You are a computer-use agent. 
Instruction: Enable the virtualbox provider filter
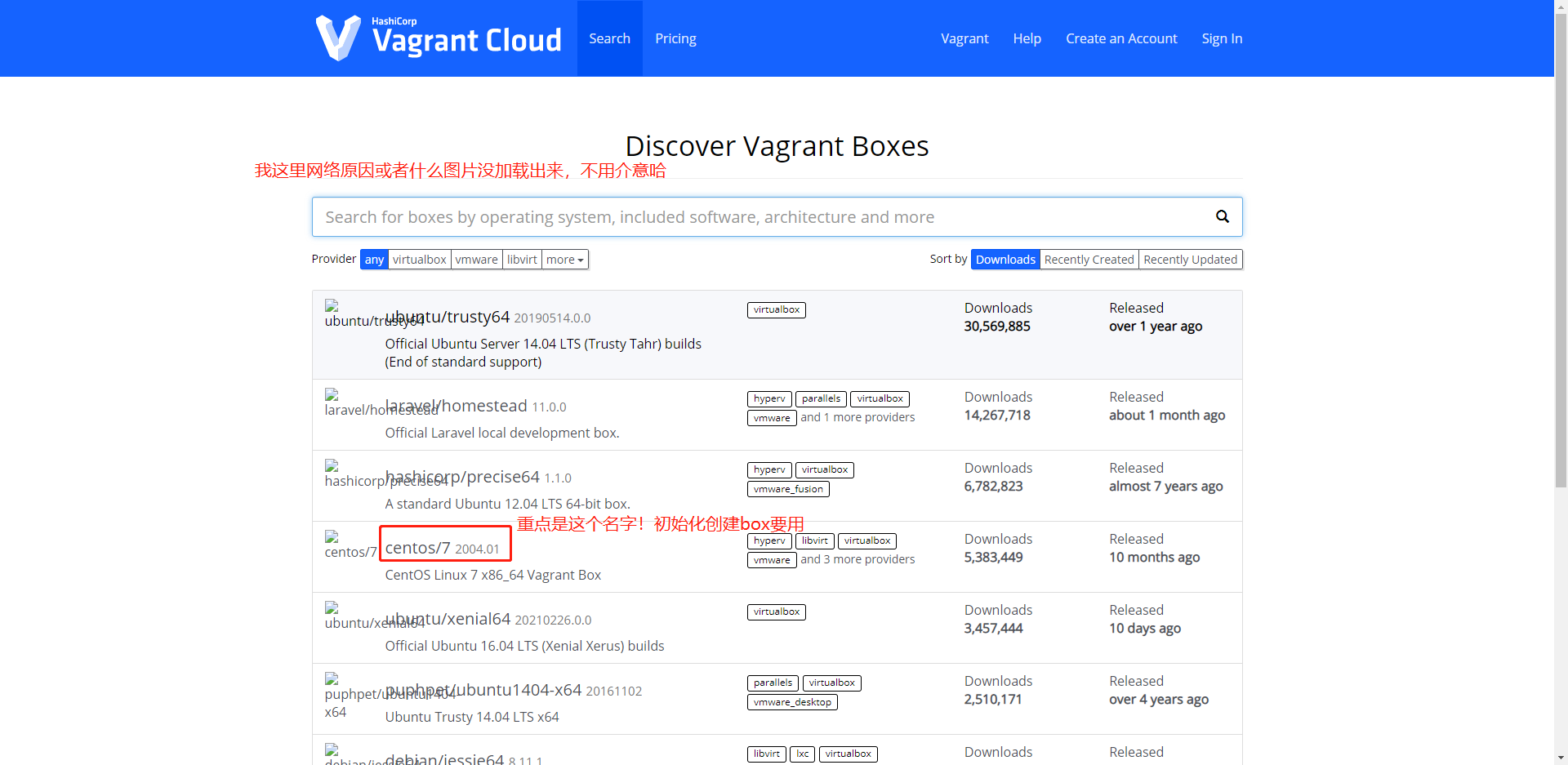(x=419, y=259)
